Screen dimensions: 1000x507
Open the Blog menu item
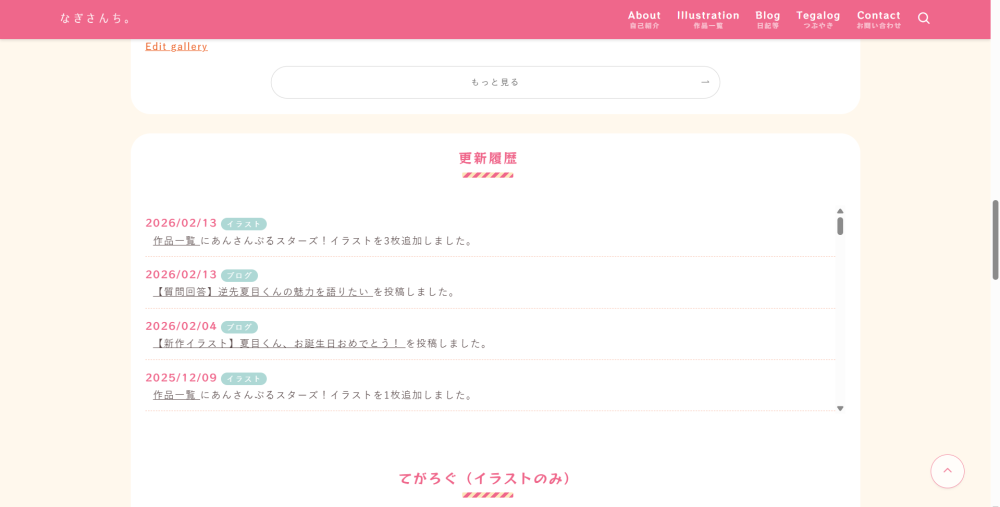coord(768,19)
